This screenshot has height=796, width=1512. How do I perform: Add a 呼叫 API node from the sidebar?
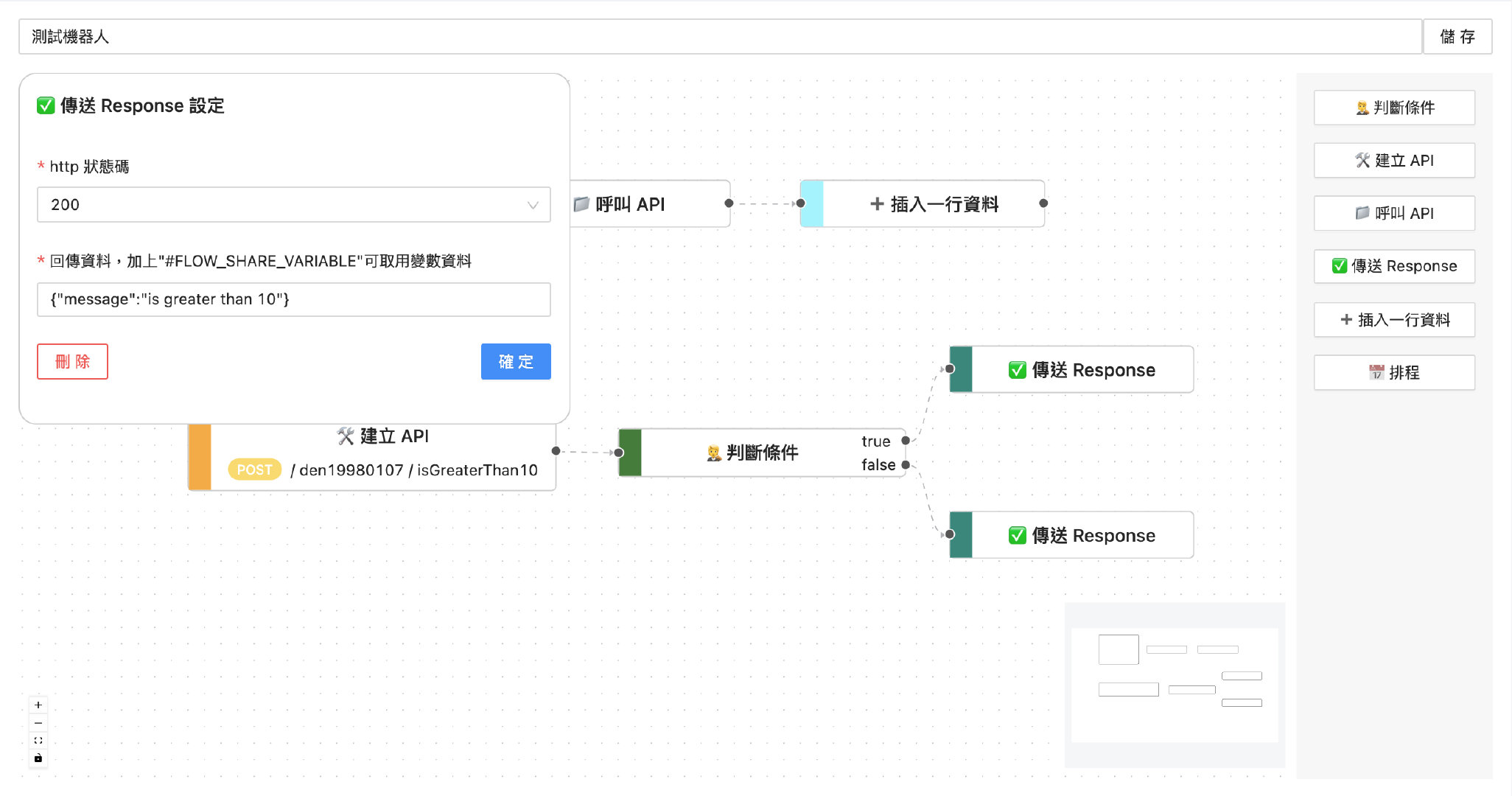[x=1394, y=214]
